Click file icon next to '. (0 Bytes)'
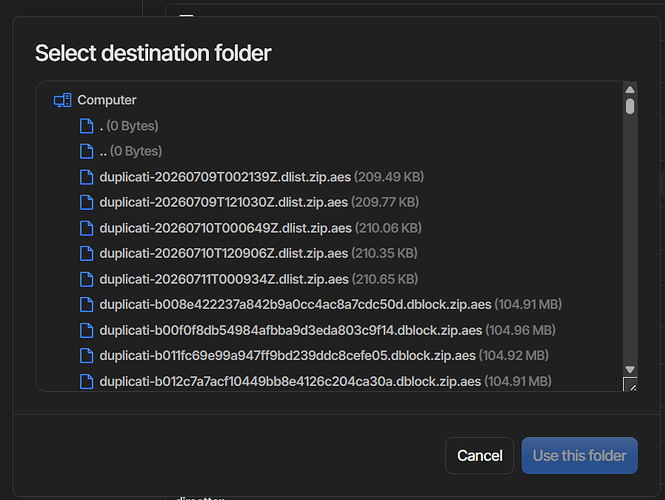 click(x=87, y=126)
